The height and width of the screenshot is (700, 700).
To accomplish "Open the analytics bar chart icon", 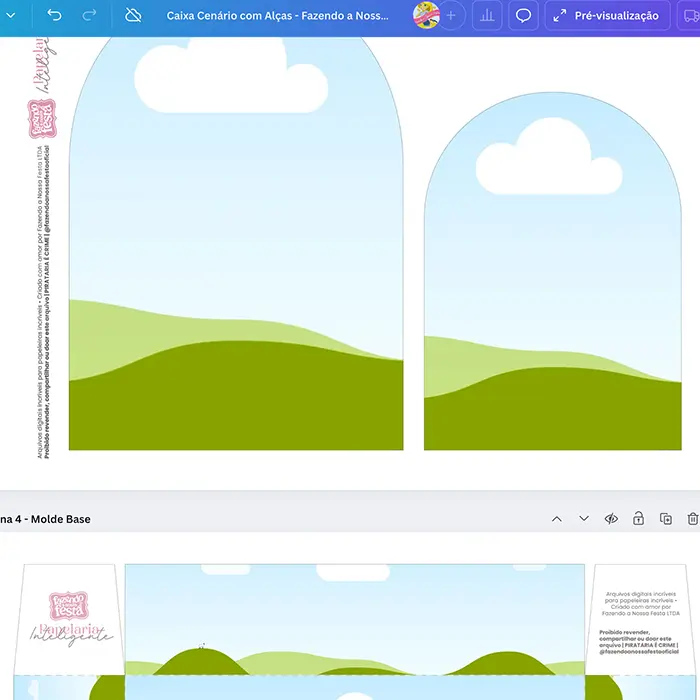I will pyautogui.click(x=486, y=15).
